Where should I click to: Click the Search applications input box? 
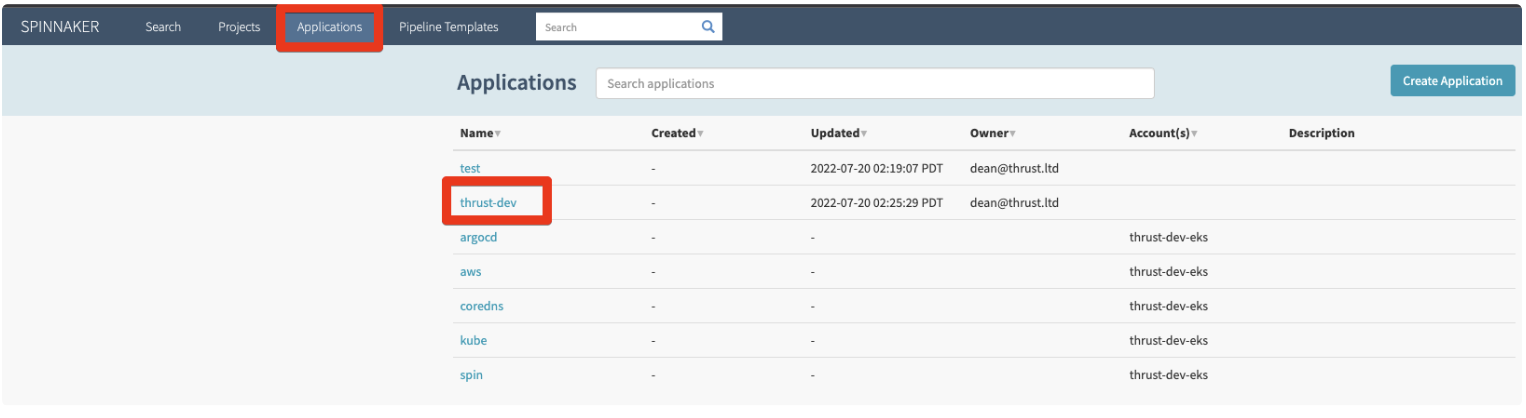tap(875, 83)
